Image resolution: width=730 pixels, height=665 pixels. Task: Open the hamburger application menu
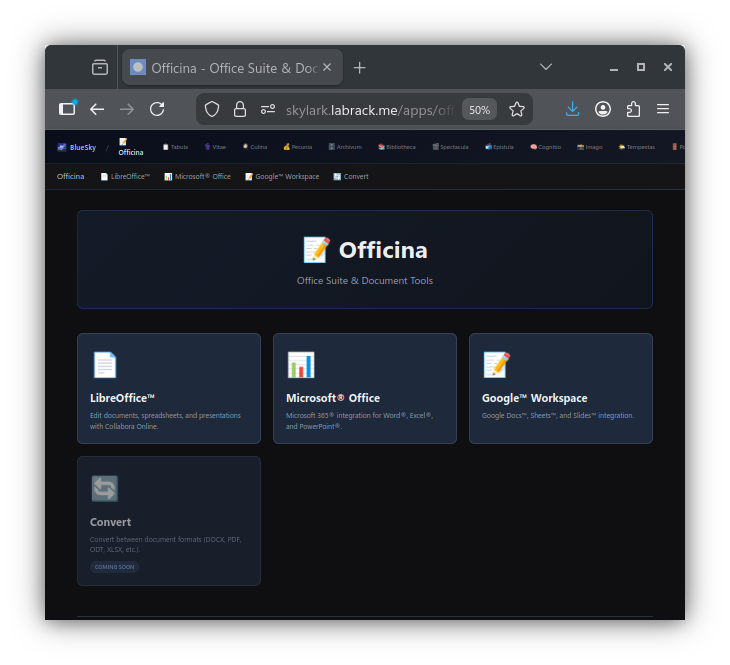tap(663, 109)
